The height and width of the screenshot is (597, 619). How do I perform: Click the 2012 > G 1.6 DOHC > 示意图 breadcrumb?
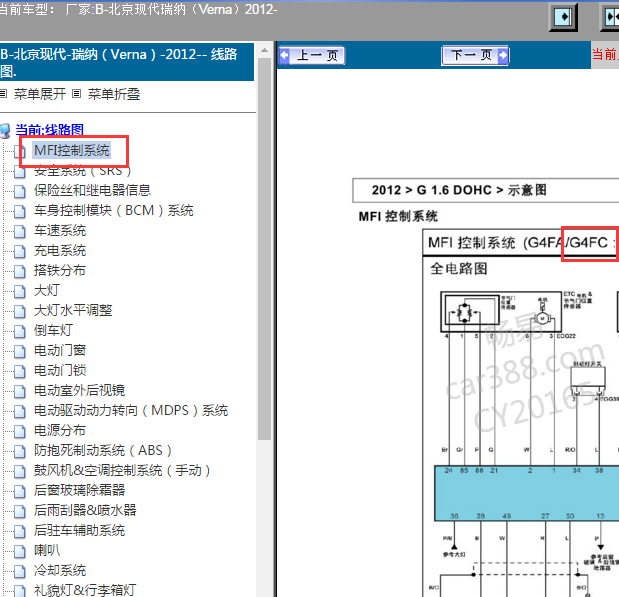tap(459, 190)
